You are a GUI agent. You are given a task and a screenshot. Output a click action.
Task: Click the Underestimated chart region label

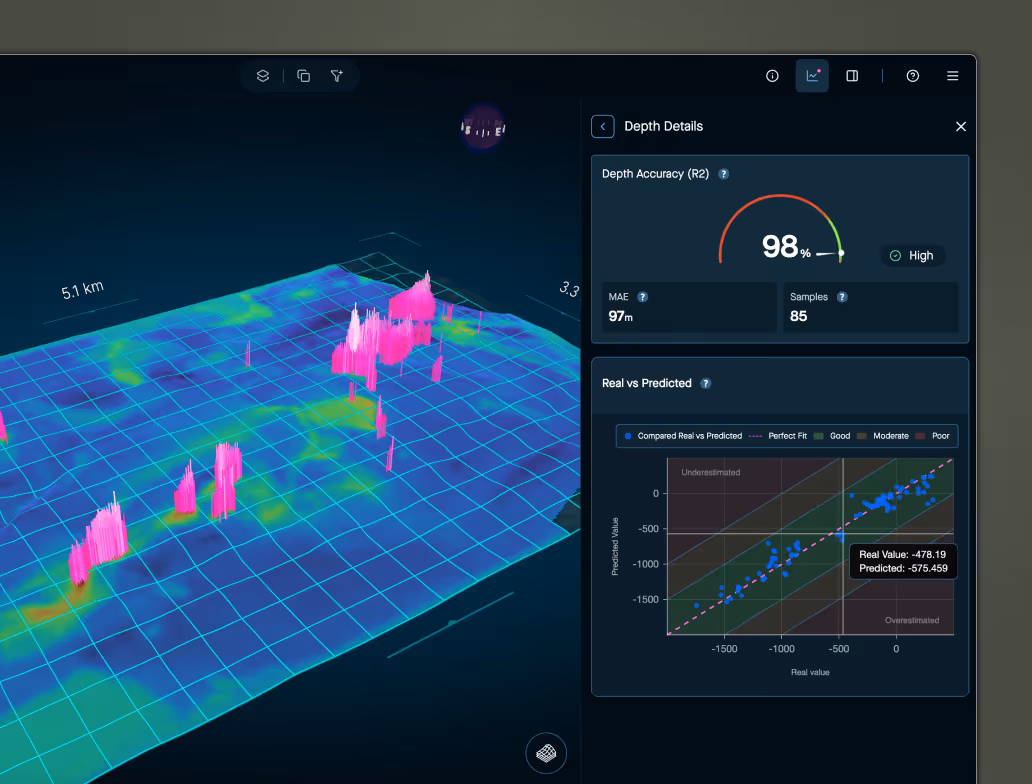click(x=711, y=472)
